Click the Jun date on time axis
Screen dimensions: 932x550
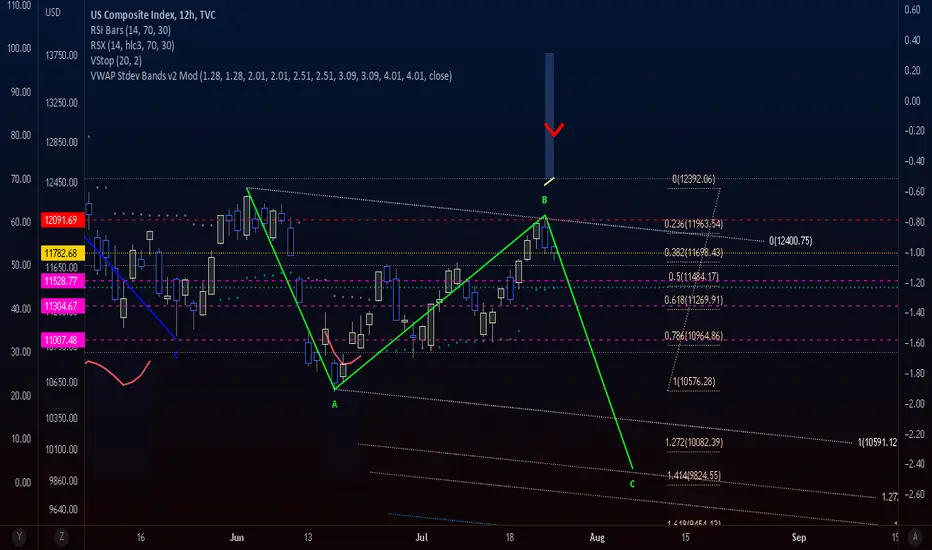pos(237,538)
